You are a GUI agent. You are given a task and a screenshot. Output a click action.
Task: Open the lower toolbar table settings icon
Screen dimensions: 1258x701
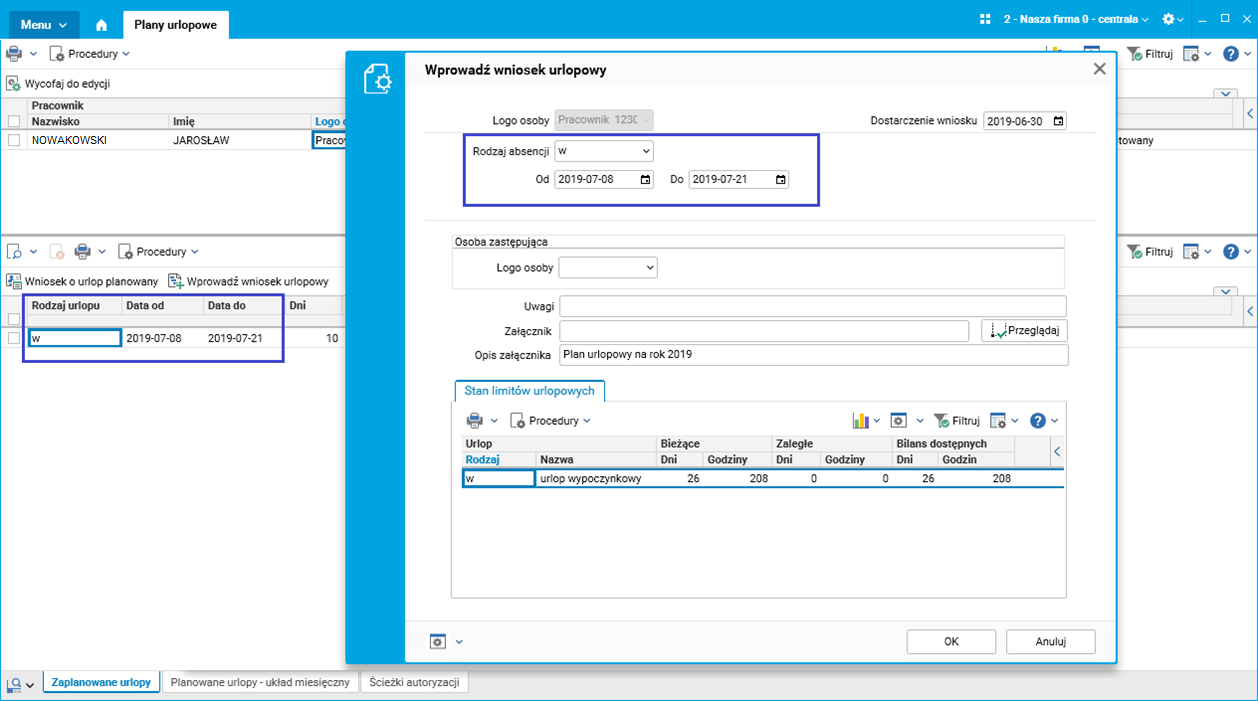click(1191, 252)
